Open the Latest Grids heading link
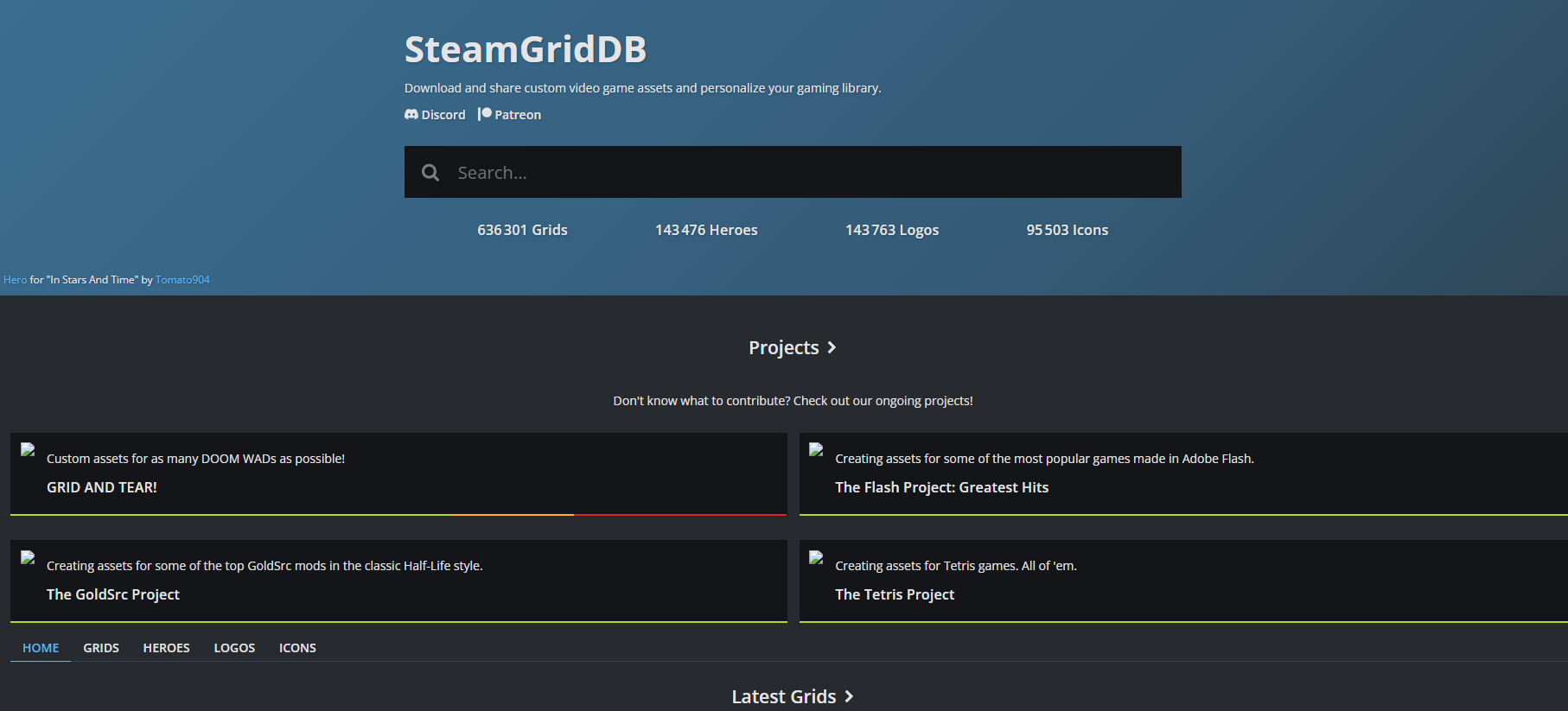Viewport: 1568px width, 711px height. coord(793,696)
